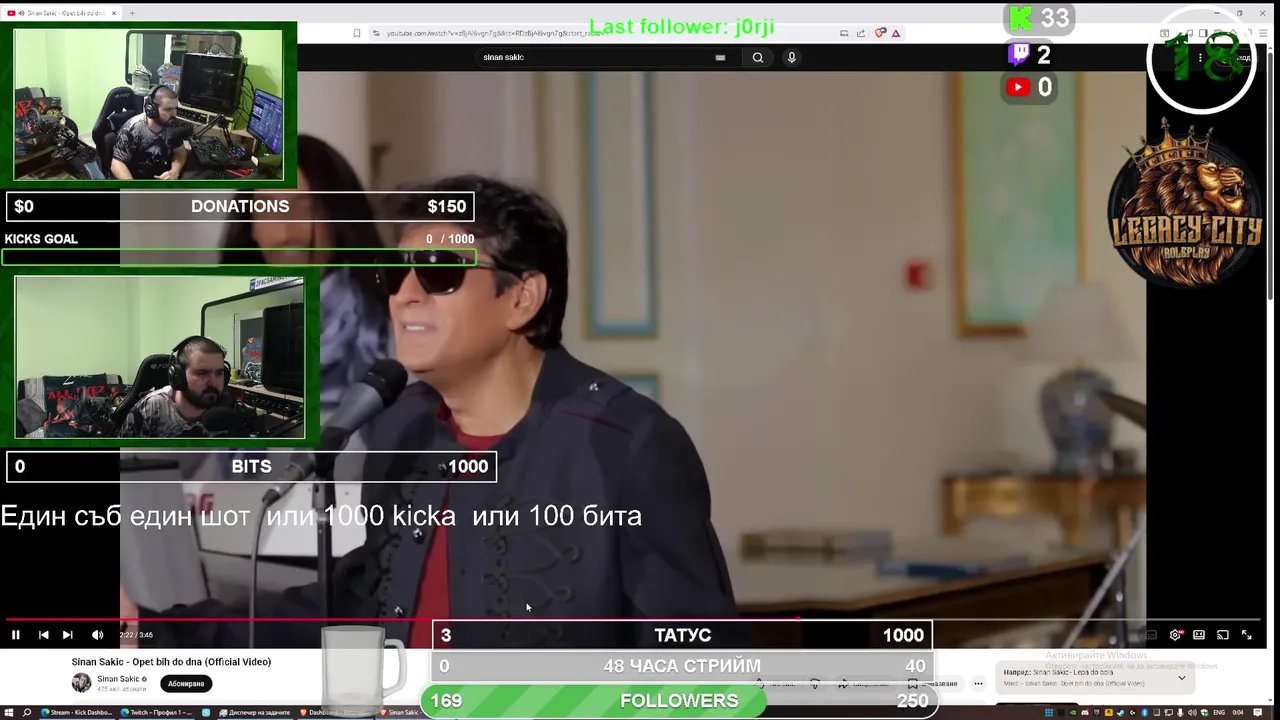Click the video title 'Opet bih do dna'
Viewport: 1280px width, 720px height.
(171, 662)
